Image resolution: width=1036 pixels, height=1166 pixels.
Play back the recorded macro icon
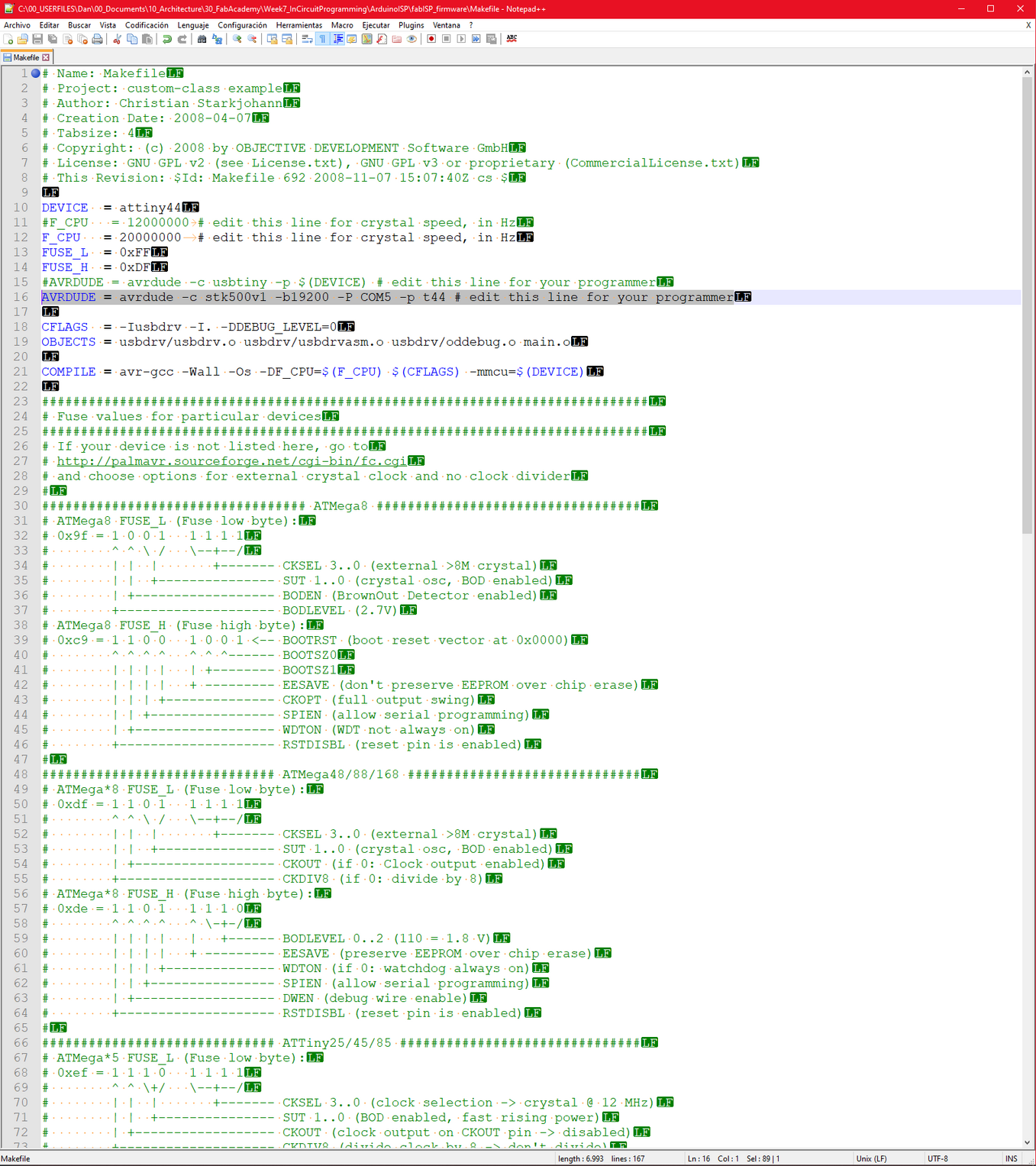coord(461,39)
